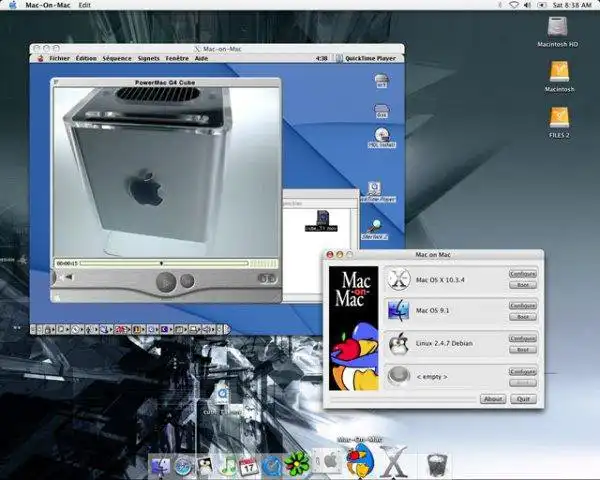Viewport: 600px width, 480px height.
Task: Click the About button
Action: point(493,398)
